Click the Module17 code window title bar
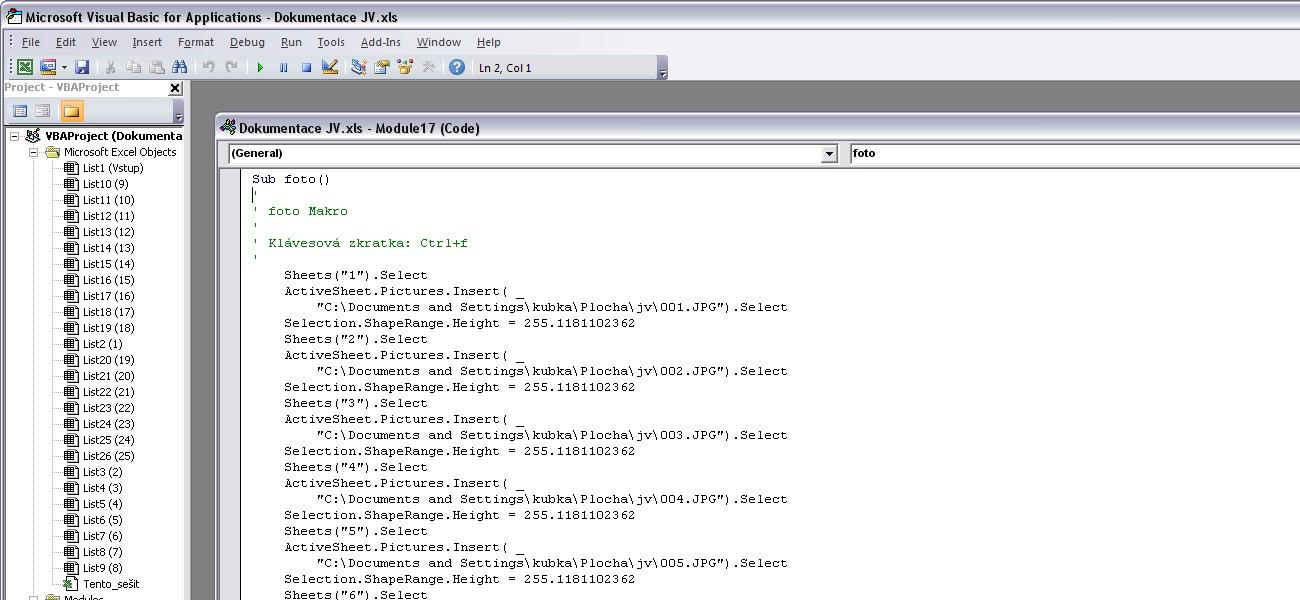The height and width of the screenshot is (600, 1300). [x=758, y=128]
